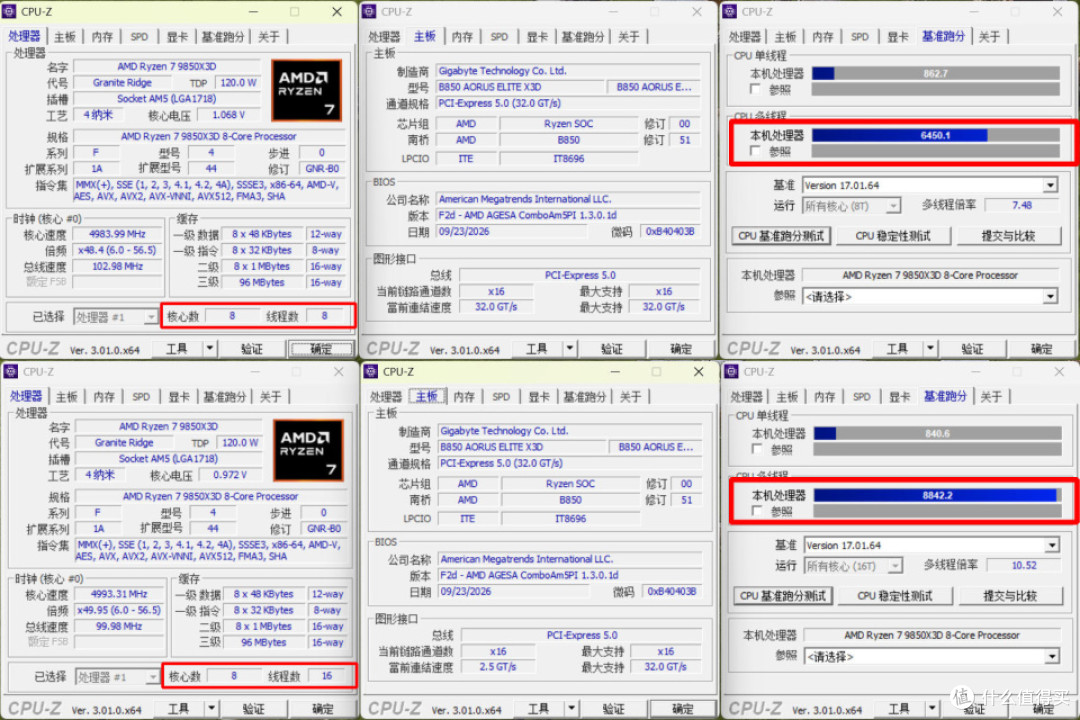1080x720 pixels.
Task: Switch to 内存 tab in the 1.068 V window
Action: 102,37
